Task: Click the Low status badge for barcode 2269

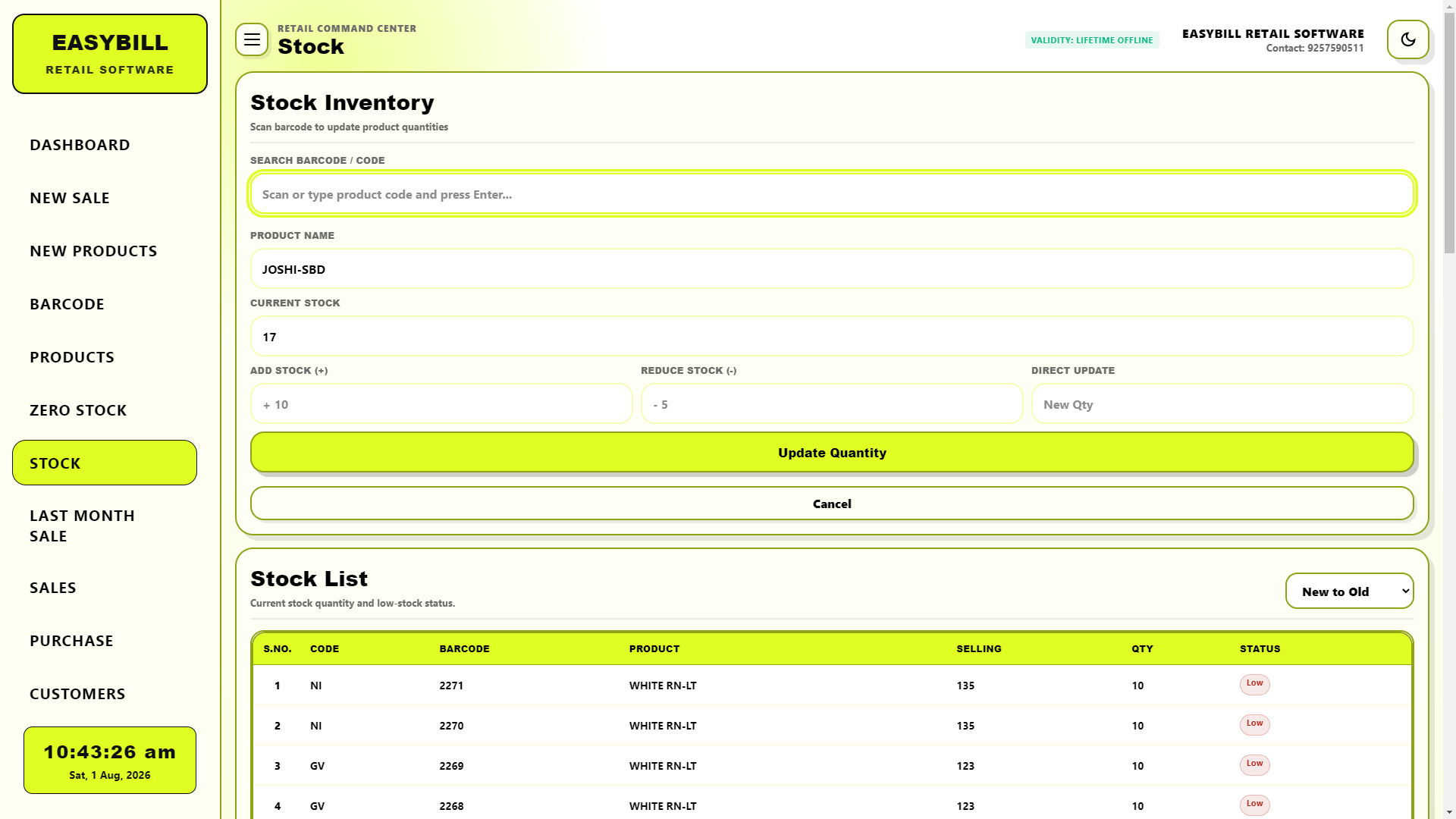Action: (x=1254, y=764)
